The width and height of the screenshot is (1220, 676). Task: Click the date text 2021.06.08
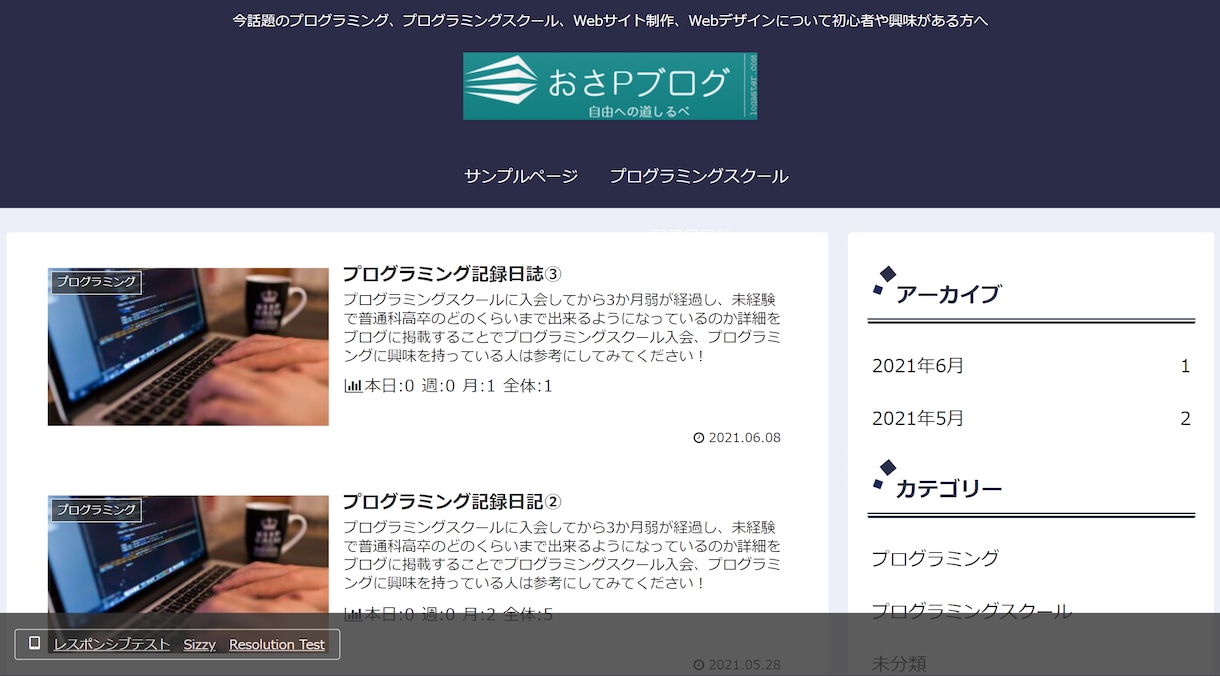click(744, 438)
